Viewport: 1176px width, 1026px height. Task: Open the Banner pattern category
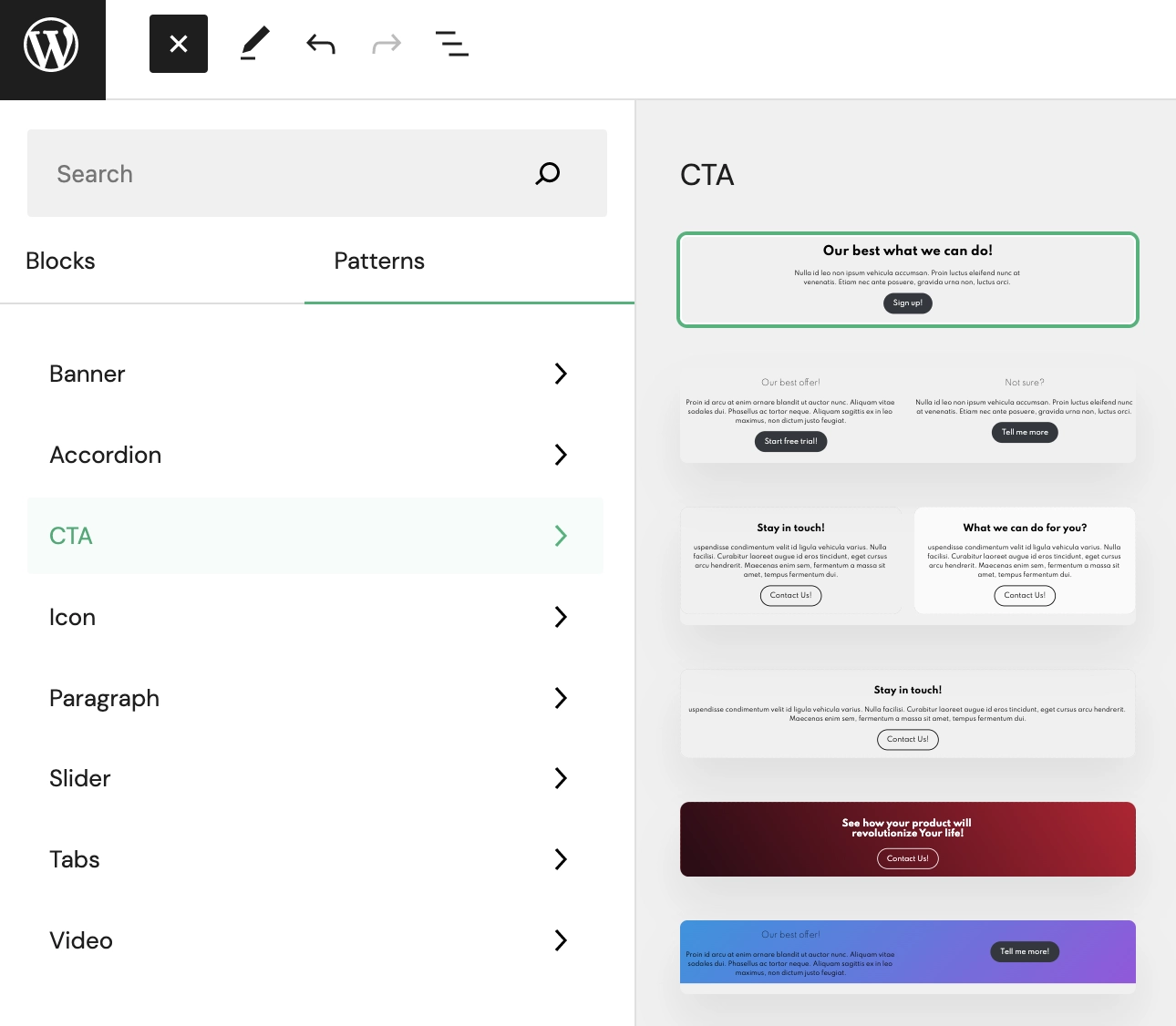tap(315, 374)
